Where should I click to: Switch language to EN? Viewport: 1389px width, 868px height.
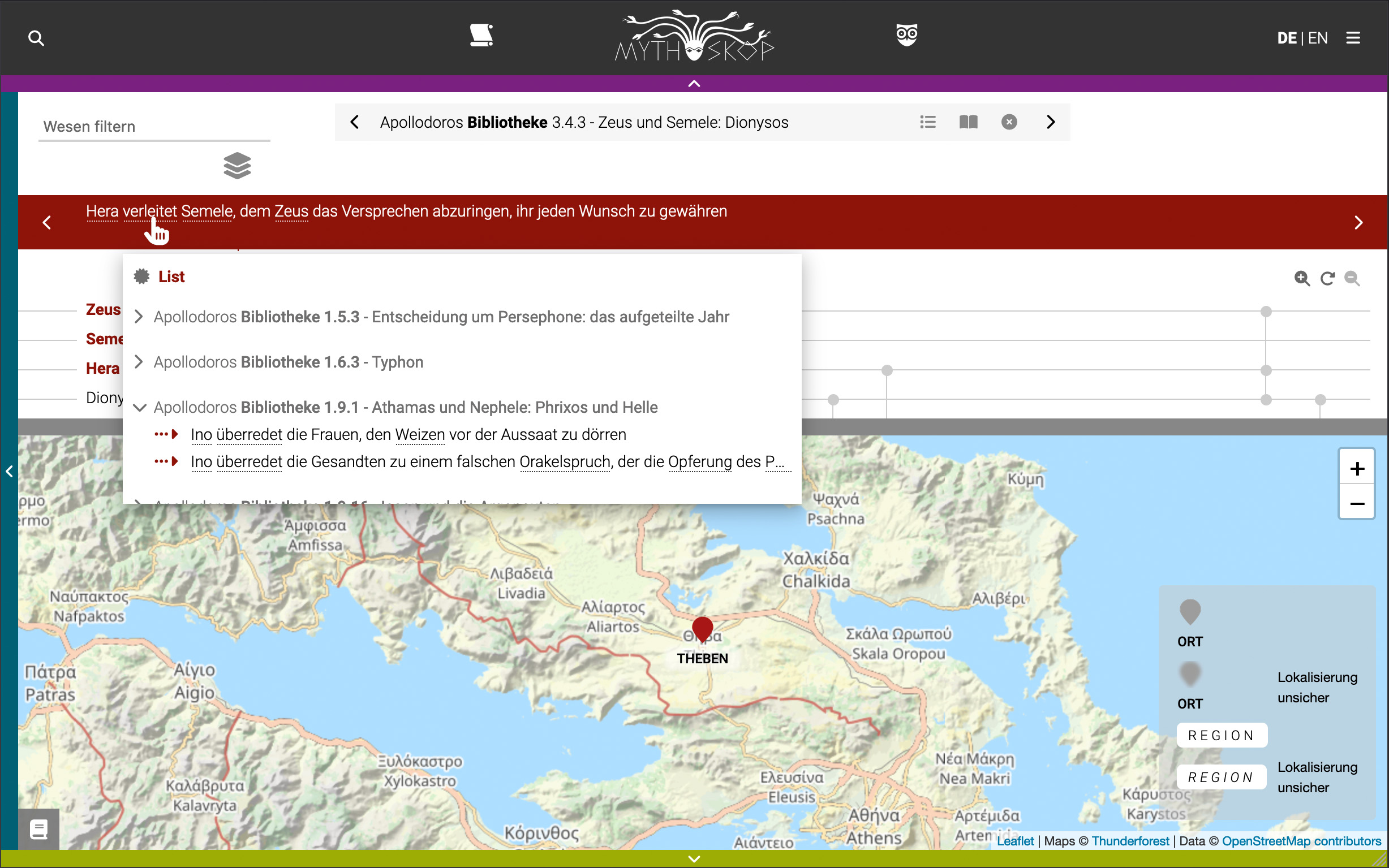(x=1318, y=38)
